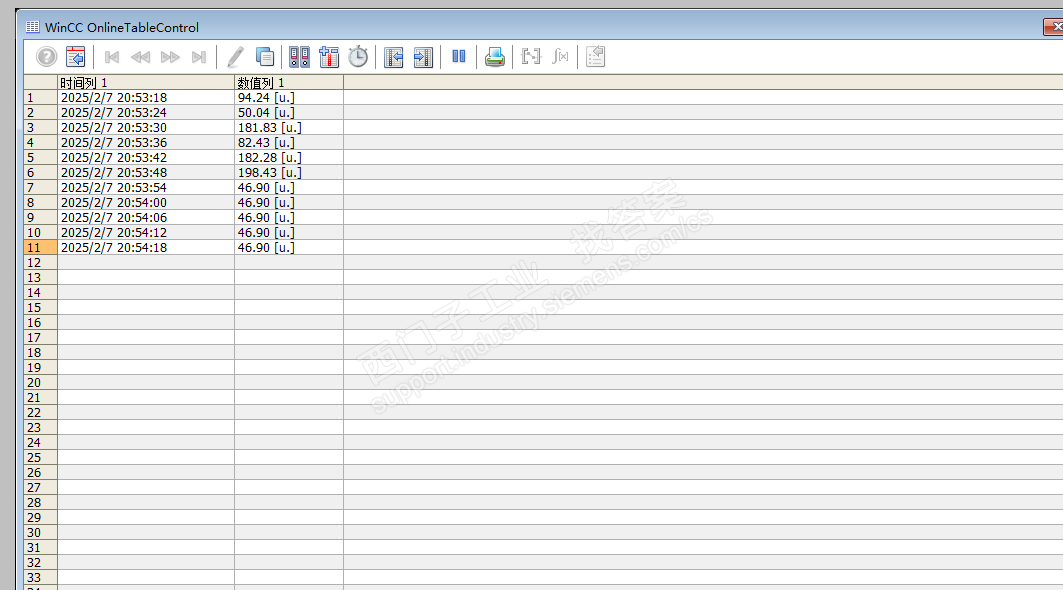The height and width of the screenshot is (590, 1063).
Task: Select the timestamp 2025/2/7 20:53:24
Action: tap(114, 113)
